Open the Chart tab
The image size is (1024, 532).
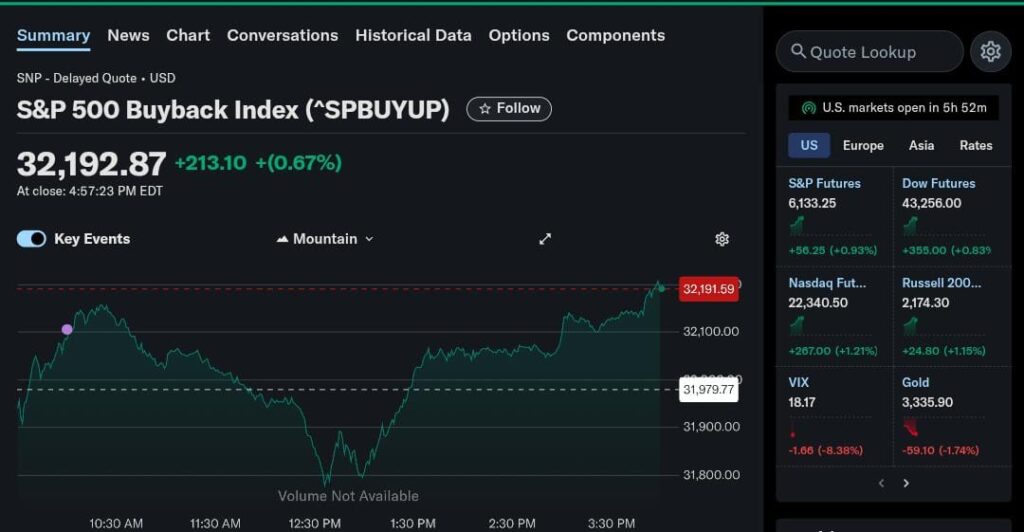(188, 35)
